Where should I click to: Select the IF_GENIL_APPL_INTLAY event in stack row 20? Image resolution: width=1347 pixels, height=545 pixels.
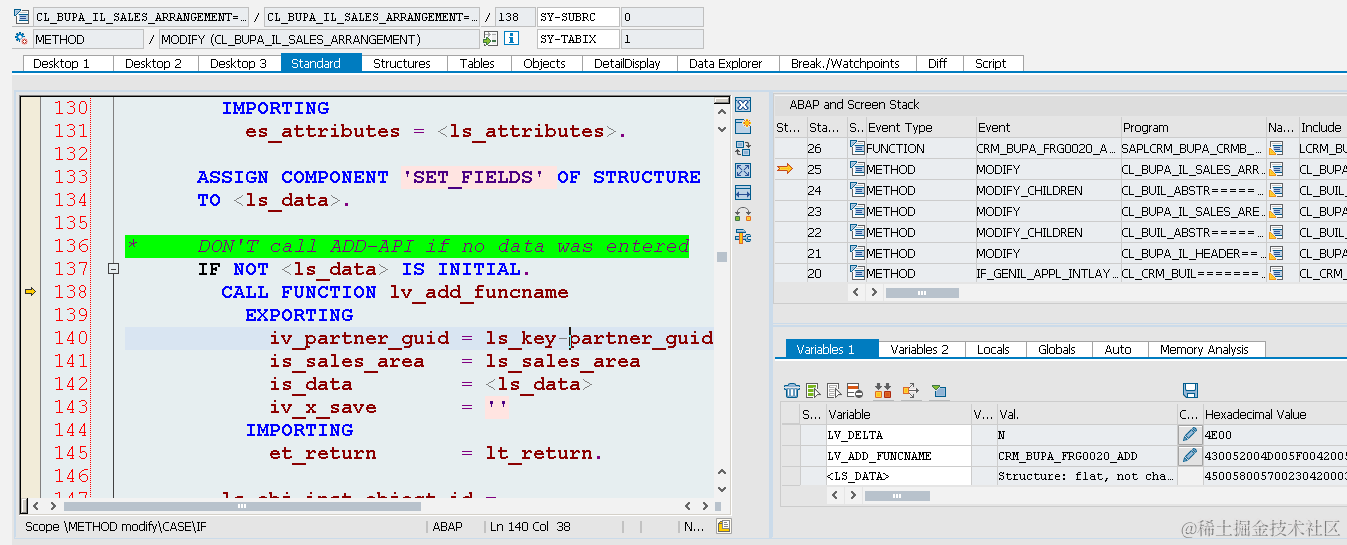[x=1047, y=273]
